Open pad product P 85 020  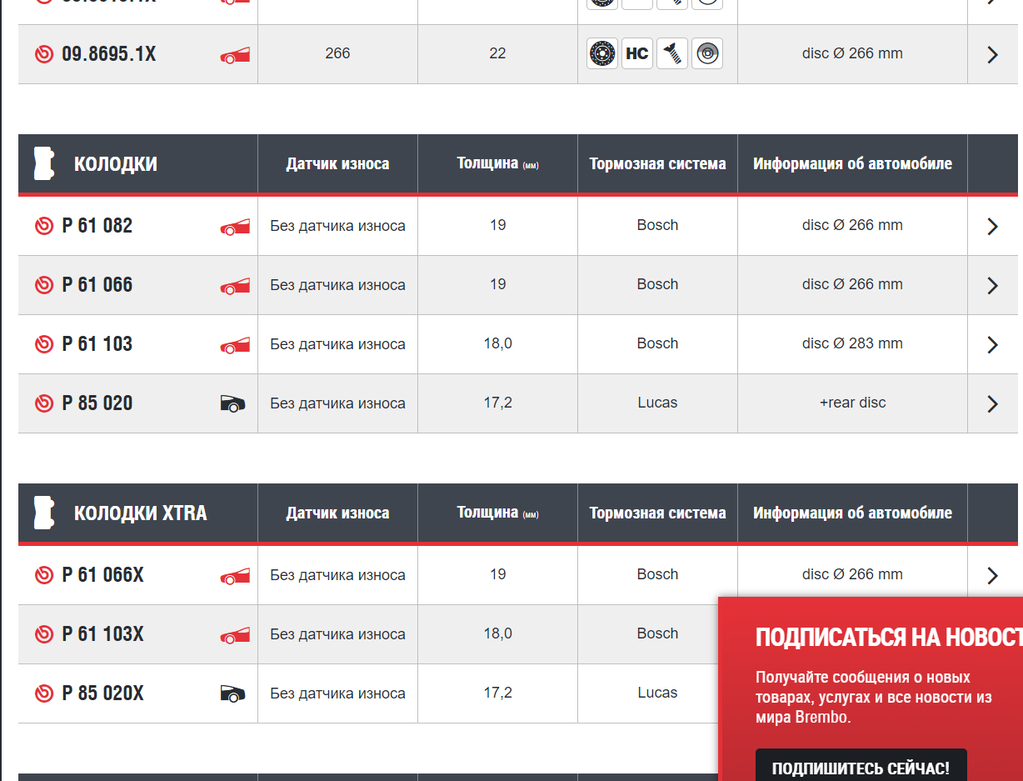[x=97, y=403]
